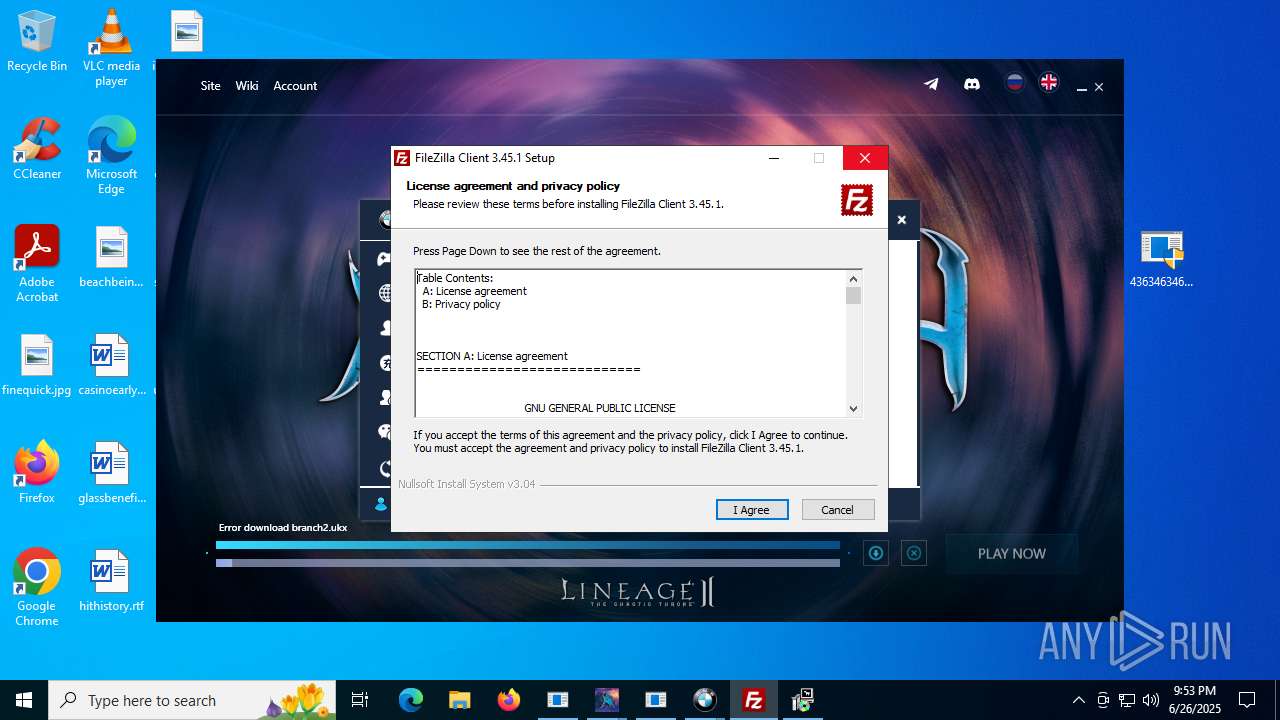Image resolution: width=1280 pixels, height=720 pixels.
Task: Select the beachbein... image file
Action: pos(111,258)
